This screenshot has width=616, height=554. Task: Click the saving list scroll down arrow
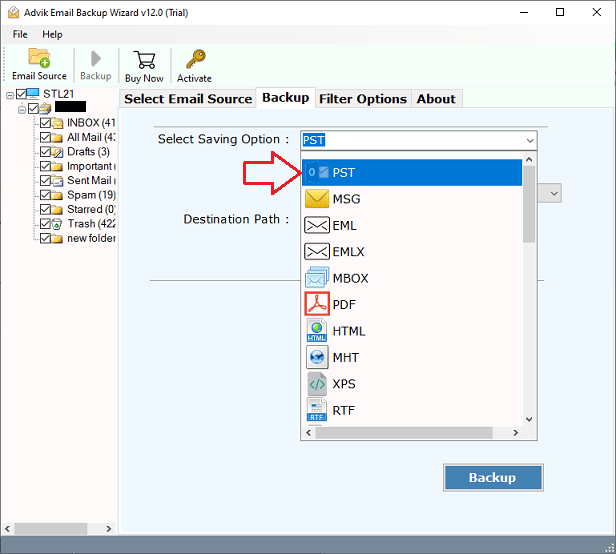[x=529, y=419]
